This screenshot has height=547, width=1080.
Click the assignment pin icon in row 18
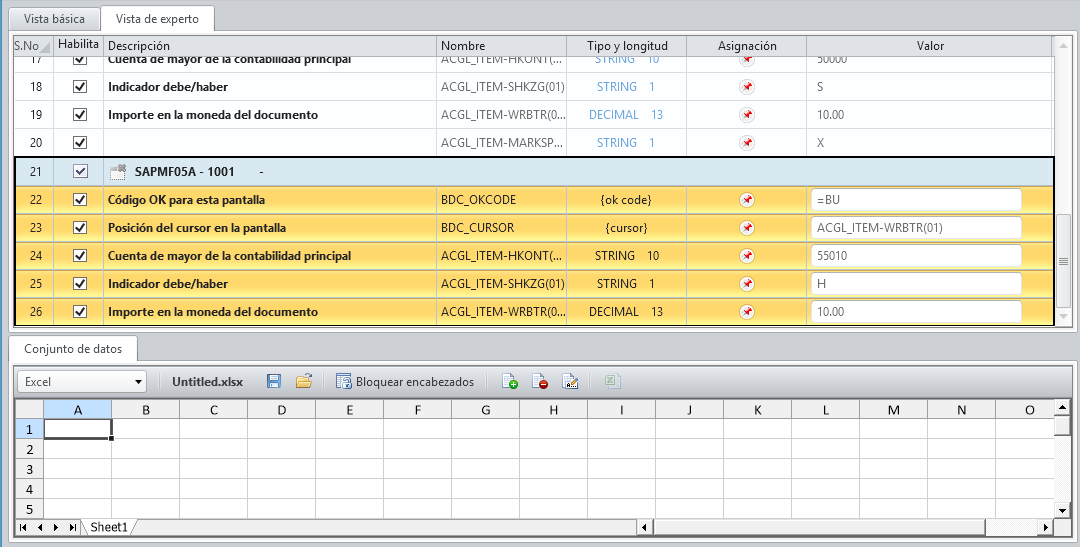pos(747,87)
